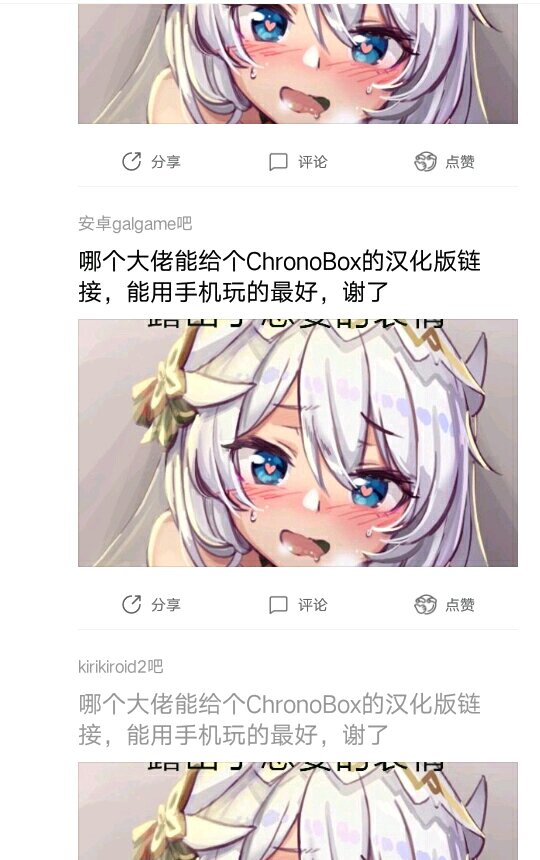
Task: Tap the like face icon above 安卓galgame吧
Action: pos(425,161)
